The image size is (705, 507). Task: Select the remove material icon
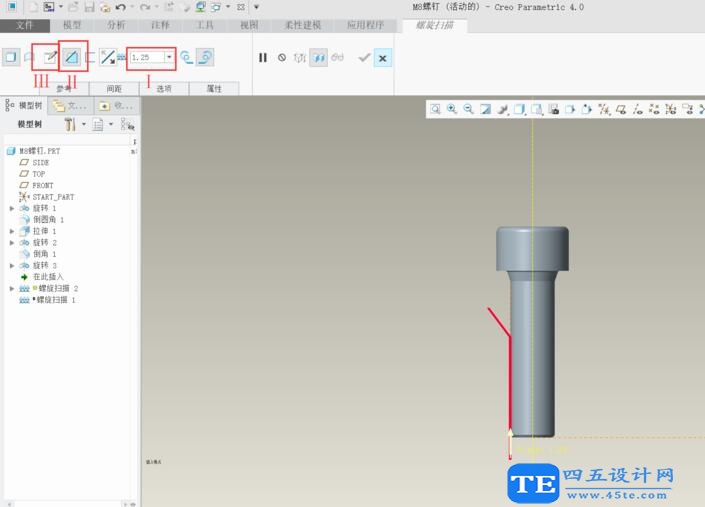(x=72, y=58)
